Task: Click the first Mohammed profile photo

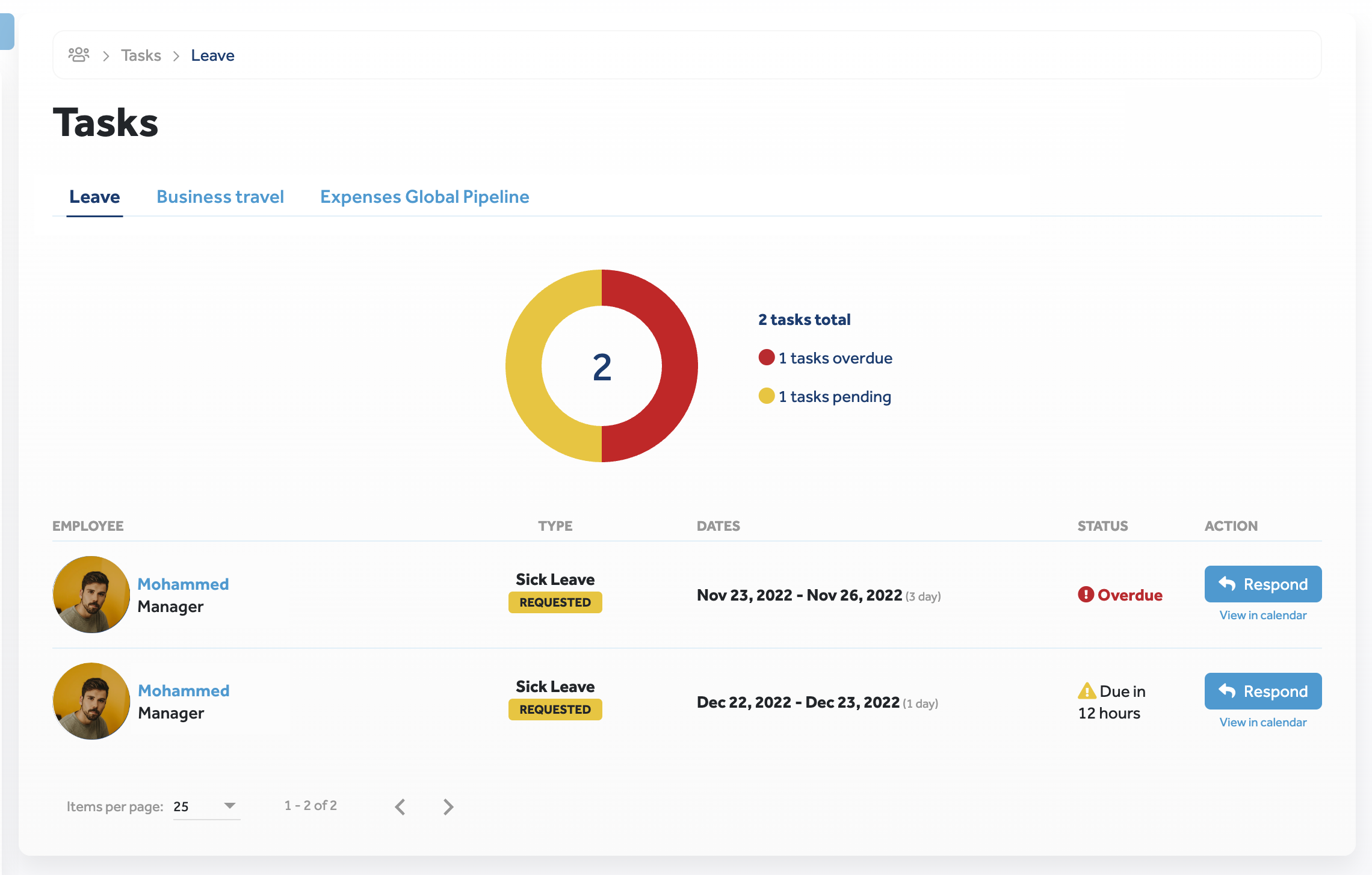Action: [91, 595]
